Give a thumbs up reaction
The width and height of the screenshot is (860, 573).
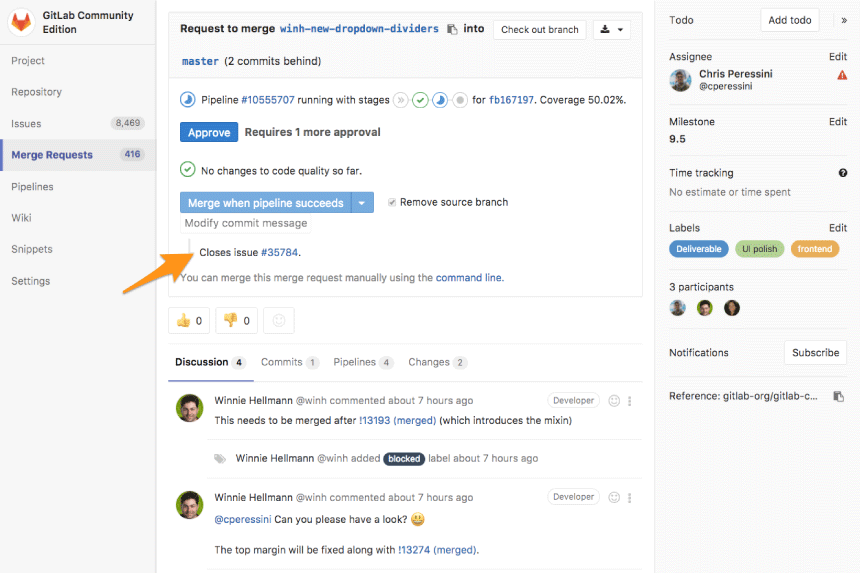(x=189, y=321)
